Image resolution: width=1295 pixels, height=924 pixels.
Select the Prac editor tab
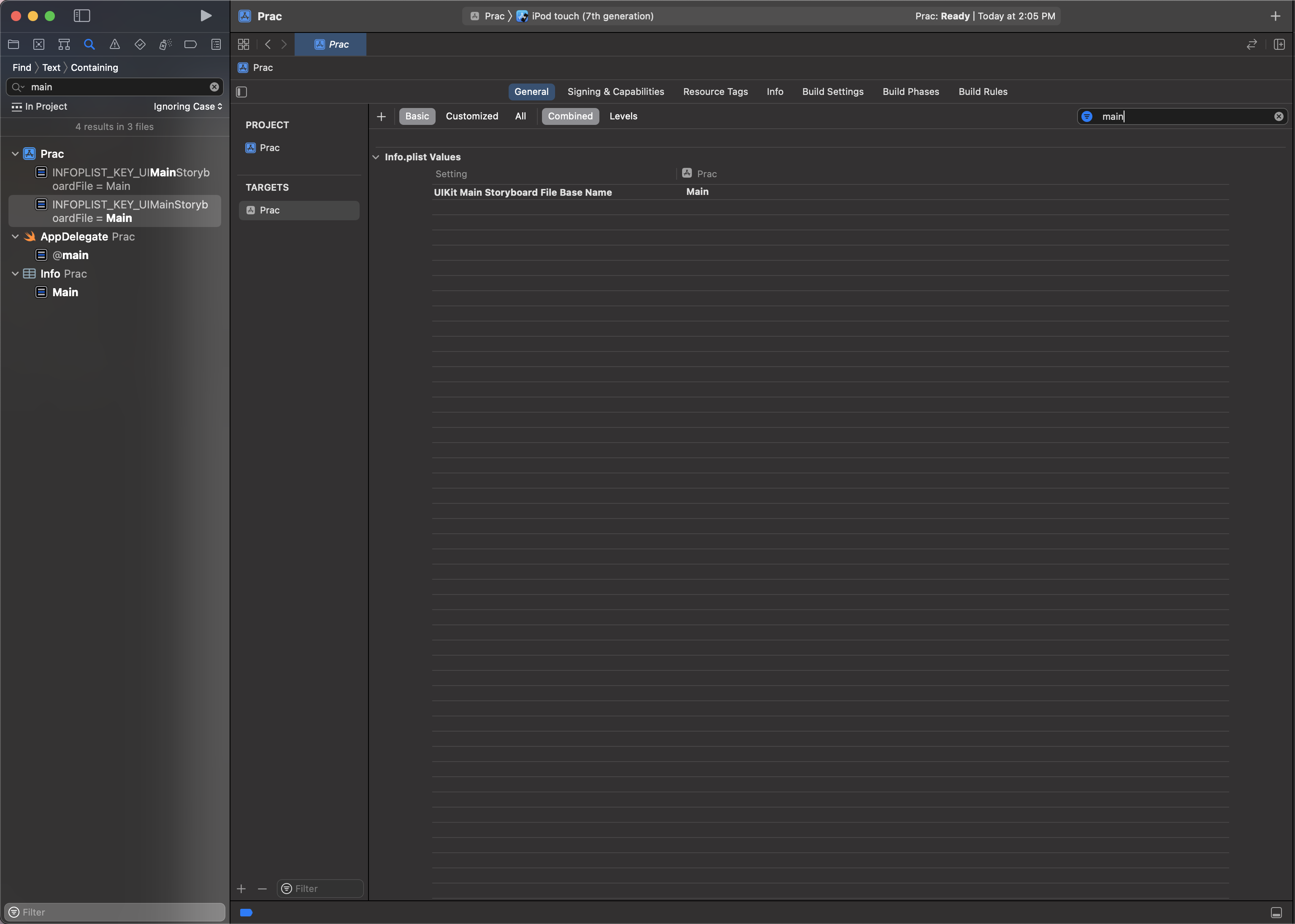[331, 44]
